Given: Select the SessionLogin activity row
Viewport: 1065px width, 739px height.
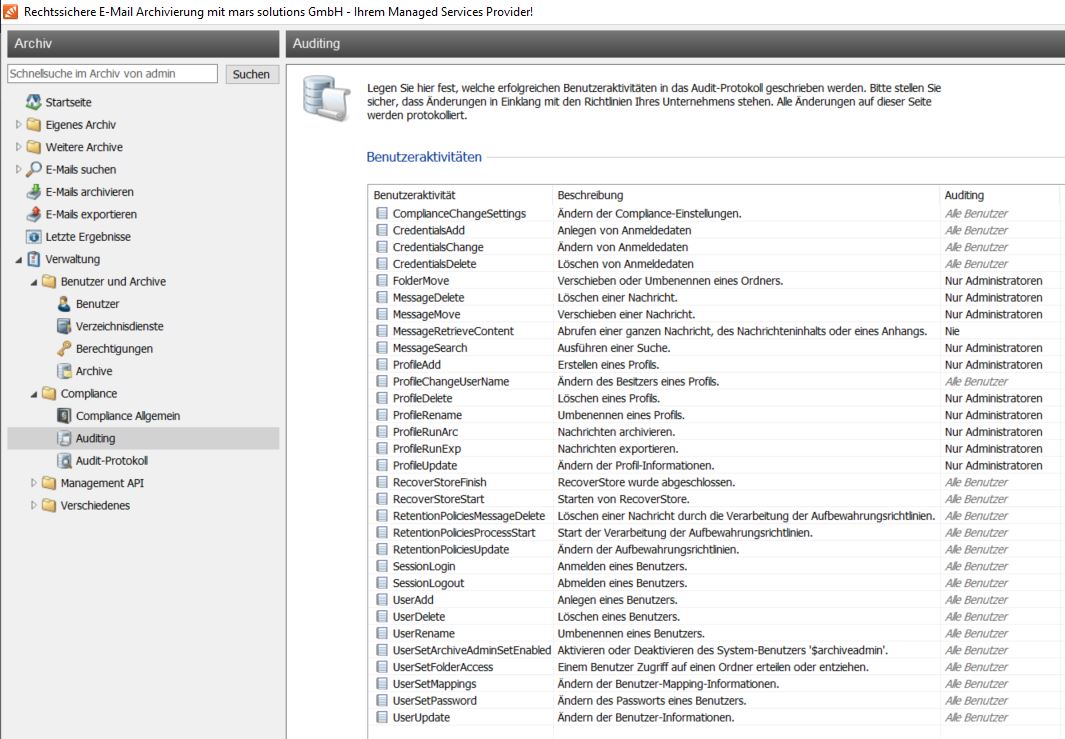Looking at the screenshot, I should coord(423,566).
